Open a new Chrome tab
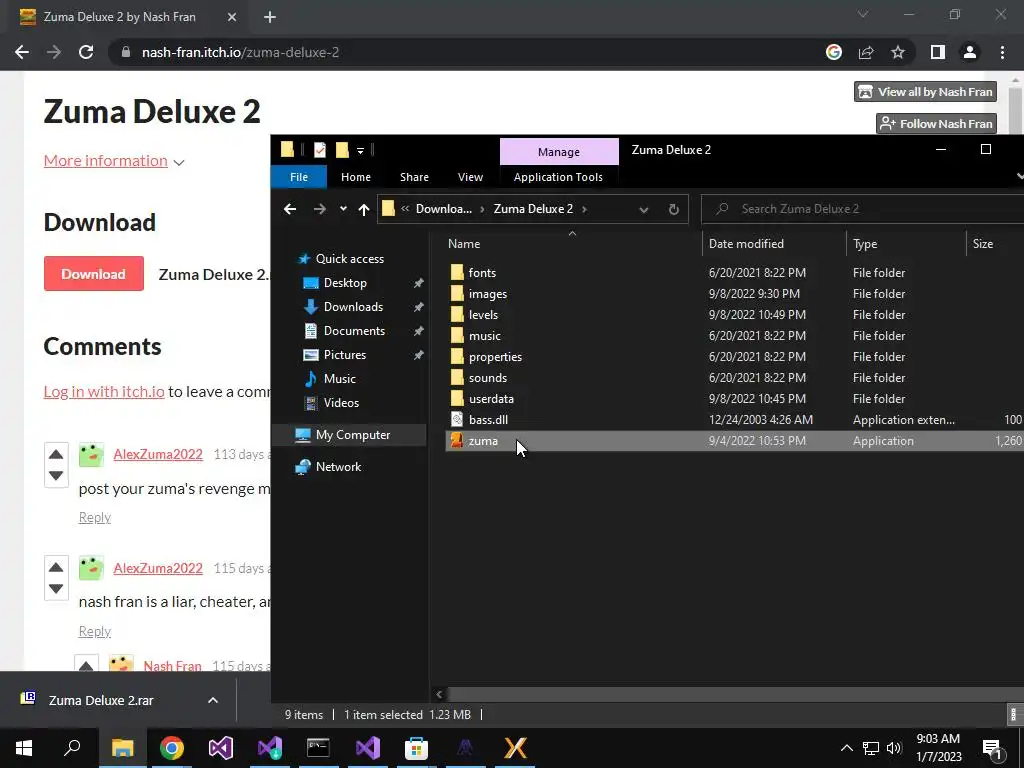This screenshot has height=768, width=1024. pos(270,17)
